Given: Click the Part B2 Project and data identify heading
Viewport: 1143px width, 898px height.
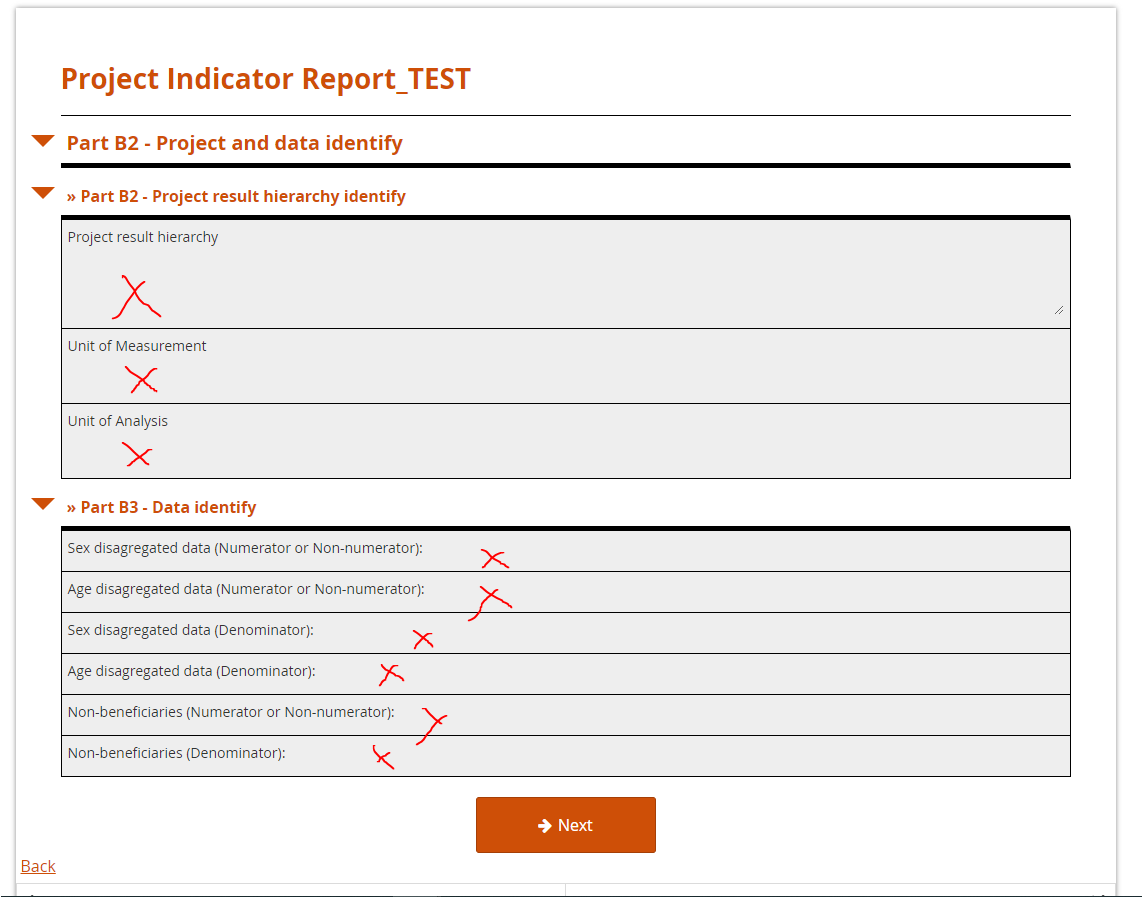Looking at the screenshot, I should (235, 143).
